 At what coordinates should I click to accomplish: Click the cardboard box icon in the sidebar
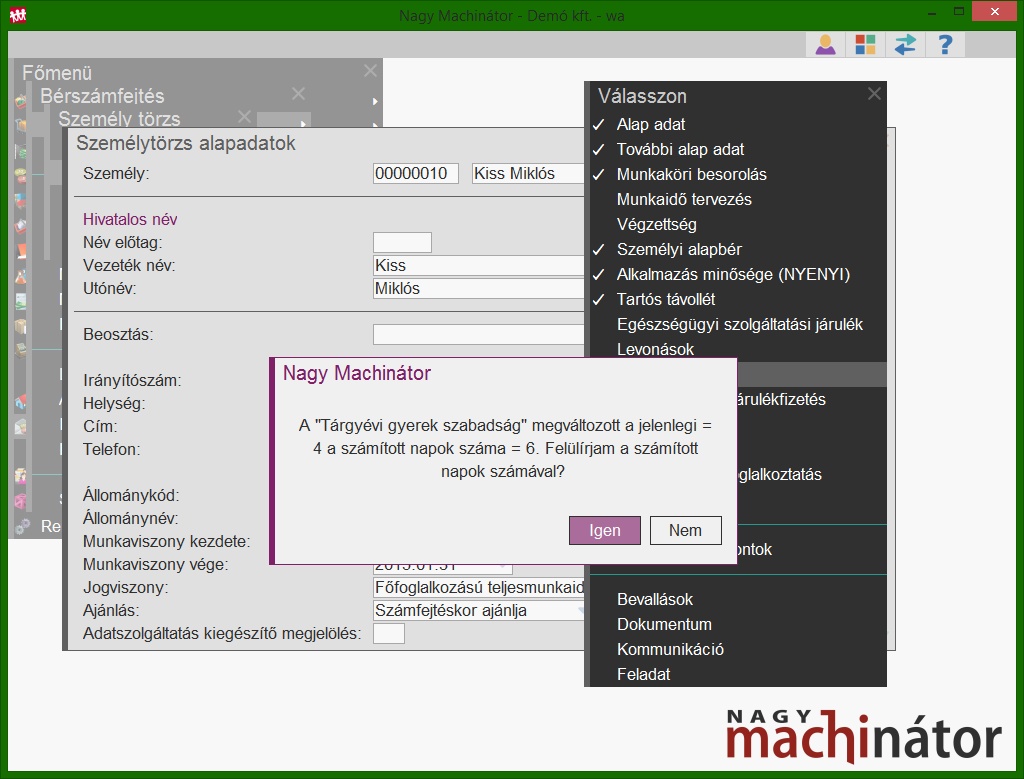pos(21,326)
